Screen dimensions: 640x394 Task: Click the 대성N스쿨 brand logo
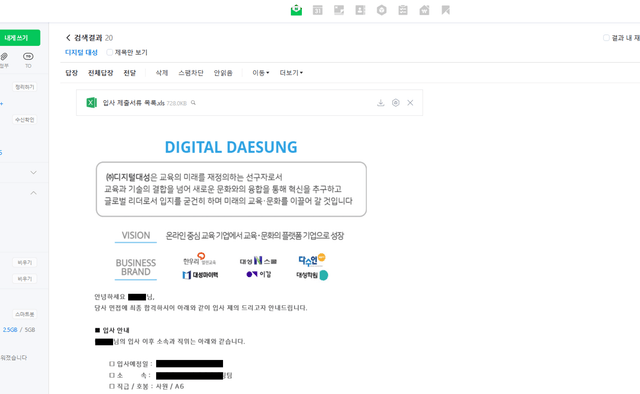(258, 260)
